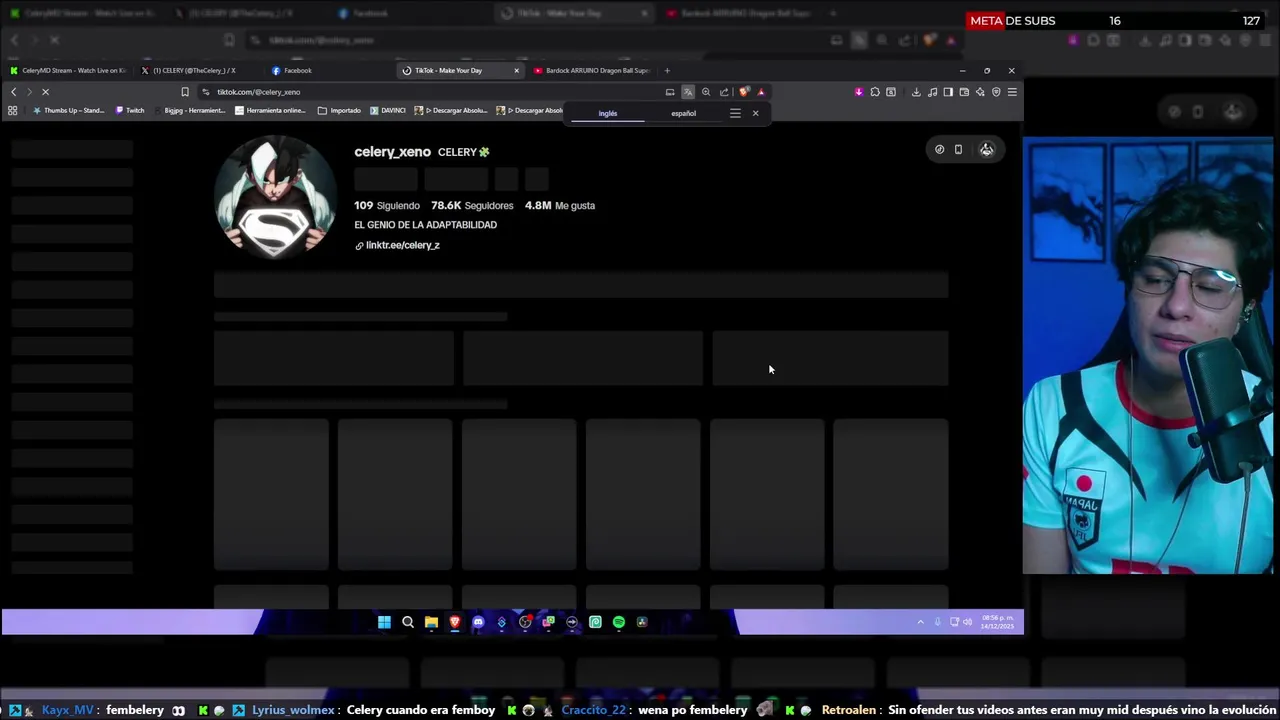The width and height of the screenshot is (1280, 720).
Task: Click the TikTok phone app icon
Action: click(958, 149)
